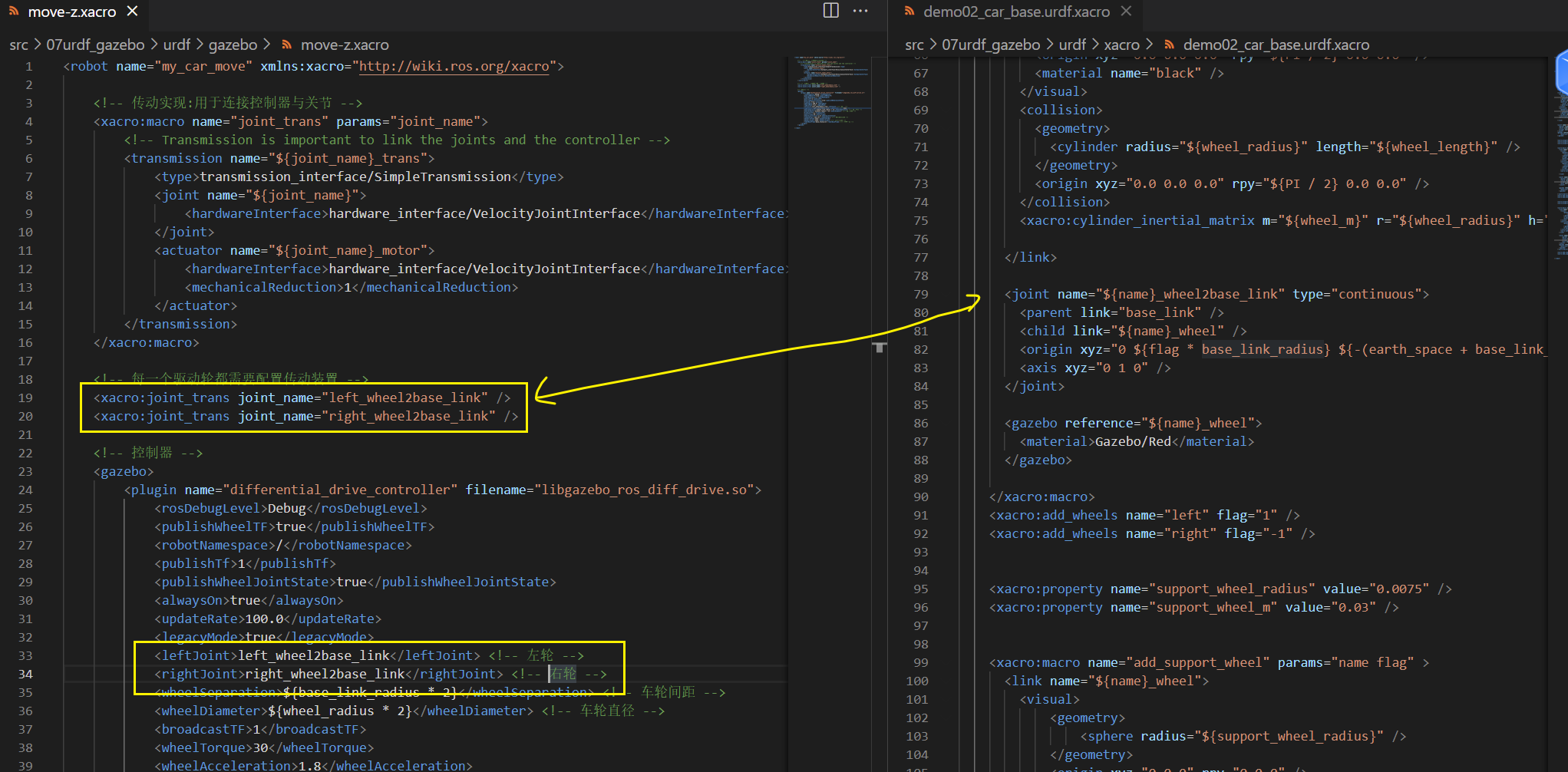Place cursor on 'transmission_interface/SimpleTransmission' text
Screen dimensions: 1568x772
tap(355, 177)
